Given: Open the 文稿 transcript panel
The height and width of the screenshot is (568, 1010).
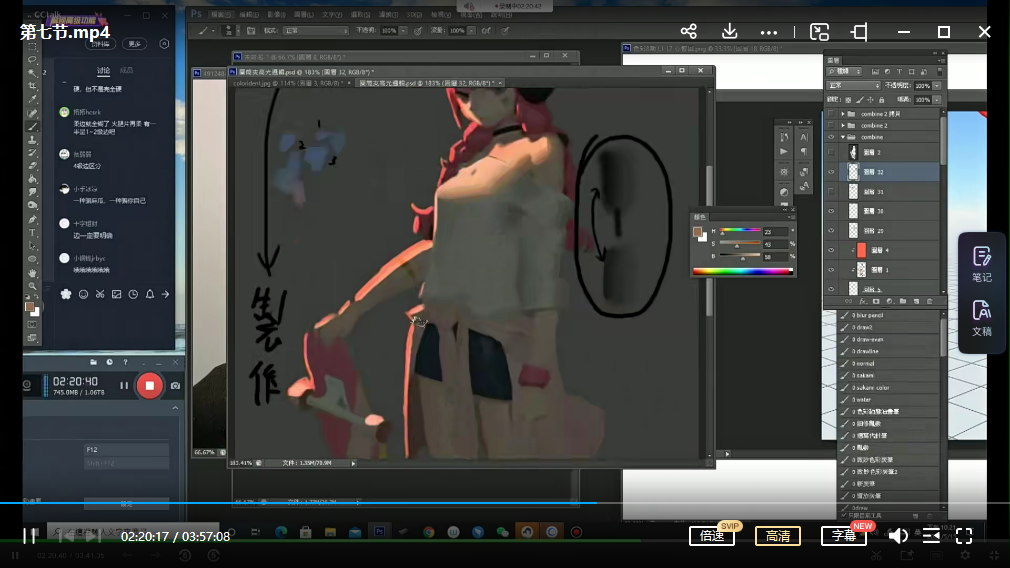Looking at the screenshot, I should (x=981, y=318).
